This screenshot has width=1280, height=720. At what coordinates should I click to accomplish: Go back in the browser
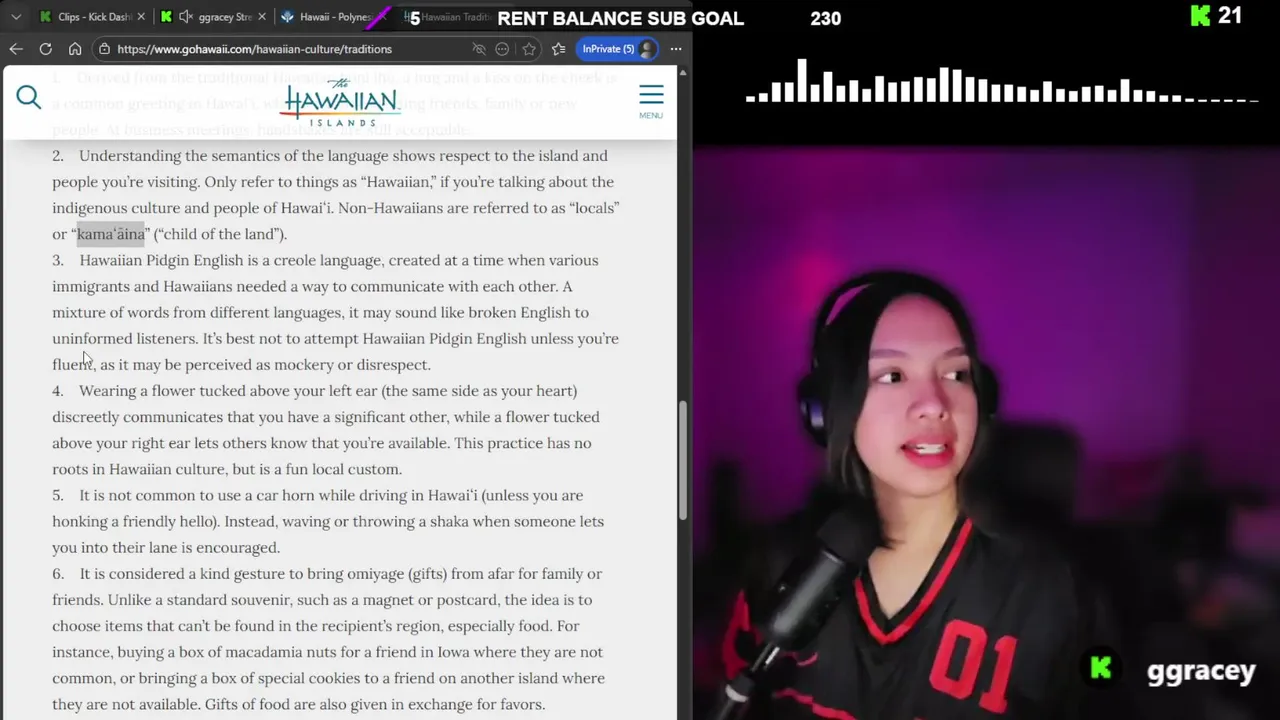(x=16, y=48)
